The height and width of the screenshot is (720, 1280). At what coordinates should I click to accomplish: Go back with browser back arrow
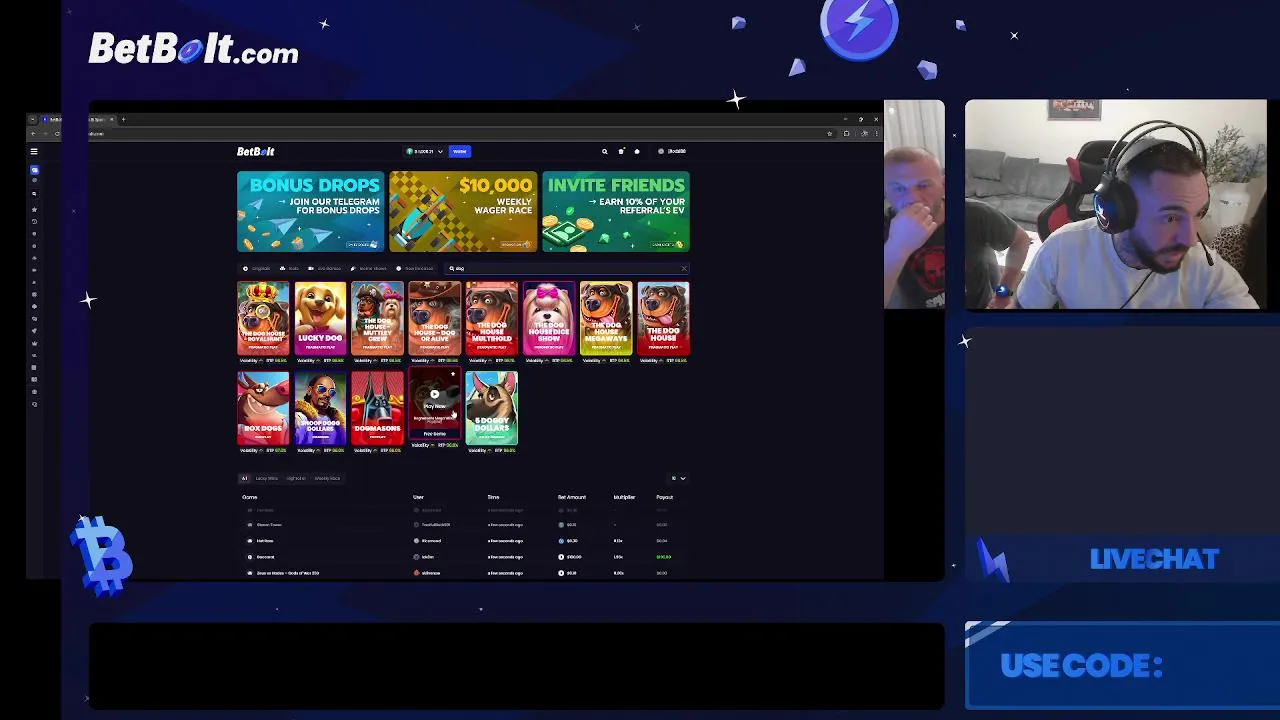tap(33, 134)
